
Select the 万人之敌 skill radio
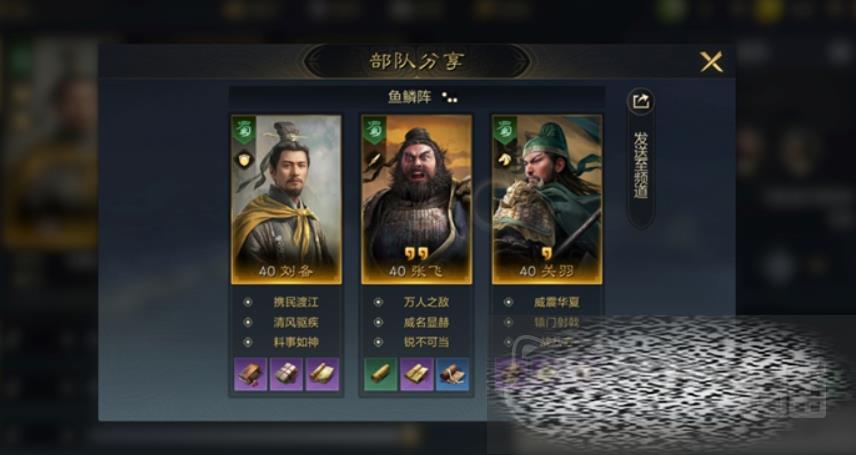click(x=378, y=302)
